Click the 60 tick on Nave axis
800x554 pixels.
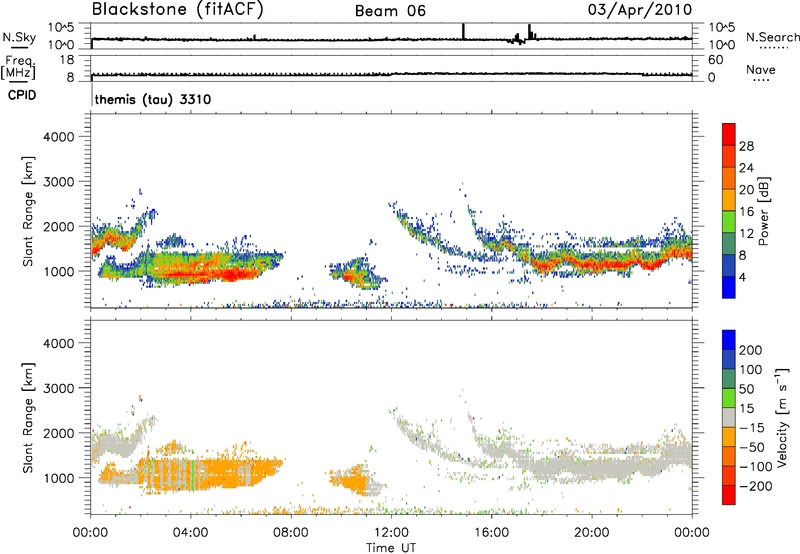(x=715, y=60)
